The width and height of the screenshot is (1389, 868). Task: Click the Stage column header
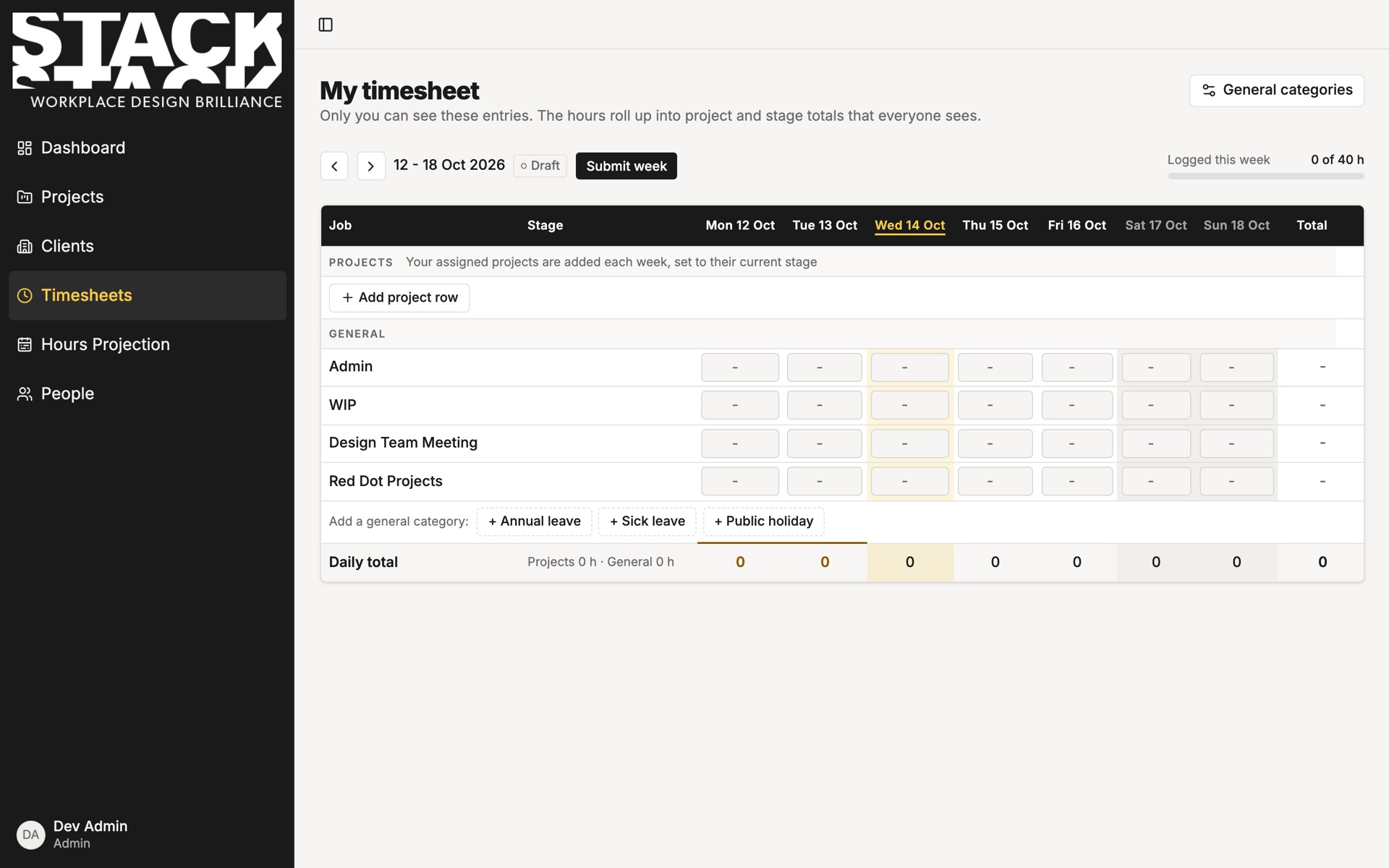[x=545, y=225]
